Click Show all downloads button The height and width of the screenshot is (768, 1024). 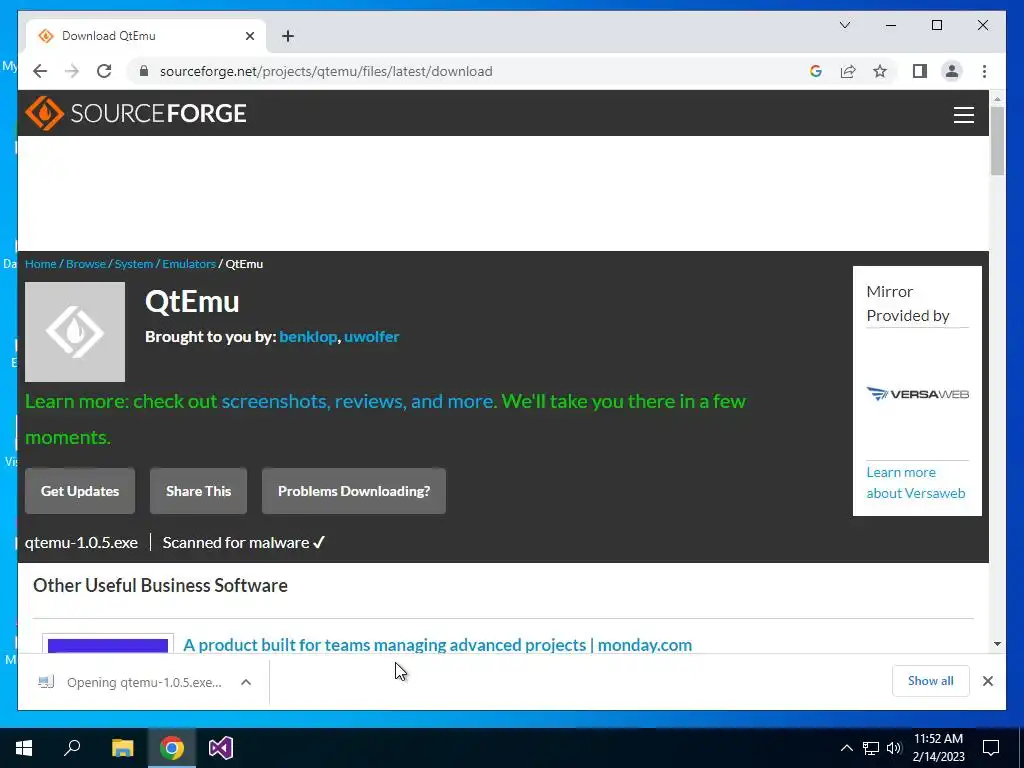click(x=931, y=681)
